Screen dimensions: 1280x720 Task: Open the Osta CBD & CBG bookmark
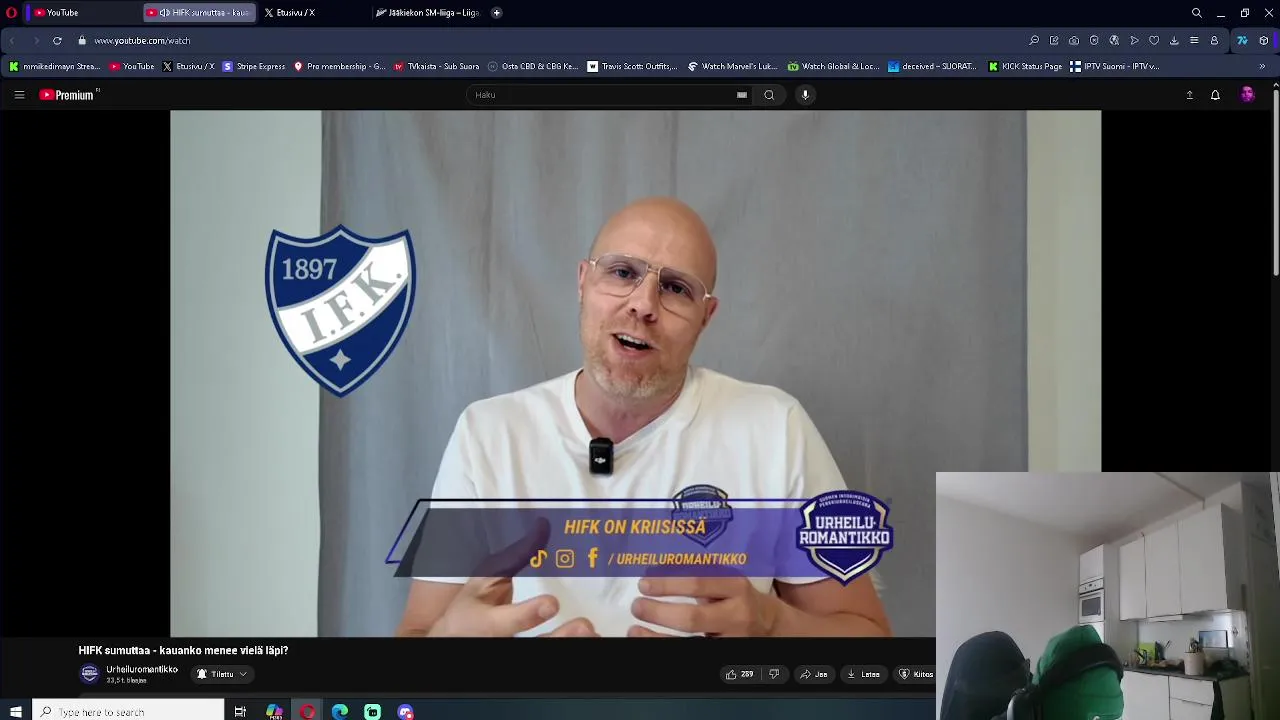[x=533, y=67]
